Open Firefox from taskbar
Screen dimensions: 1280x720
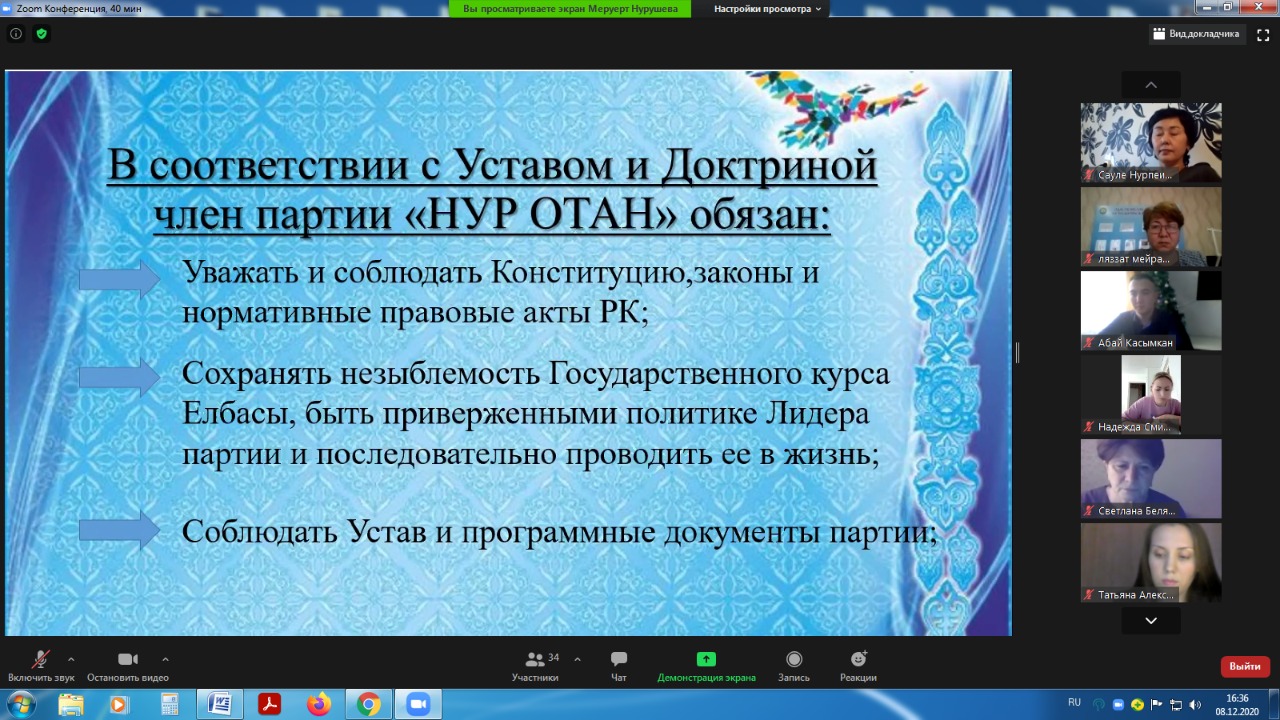(x=319, y=704)
